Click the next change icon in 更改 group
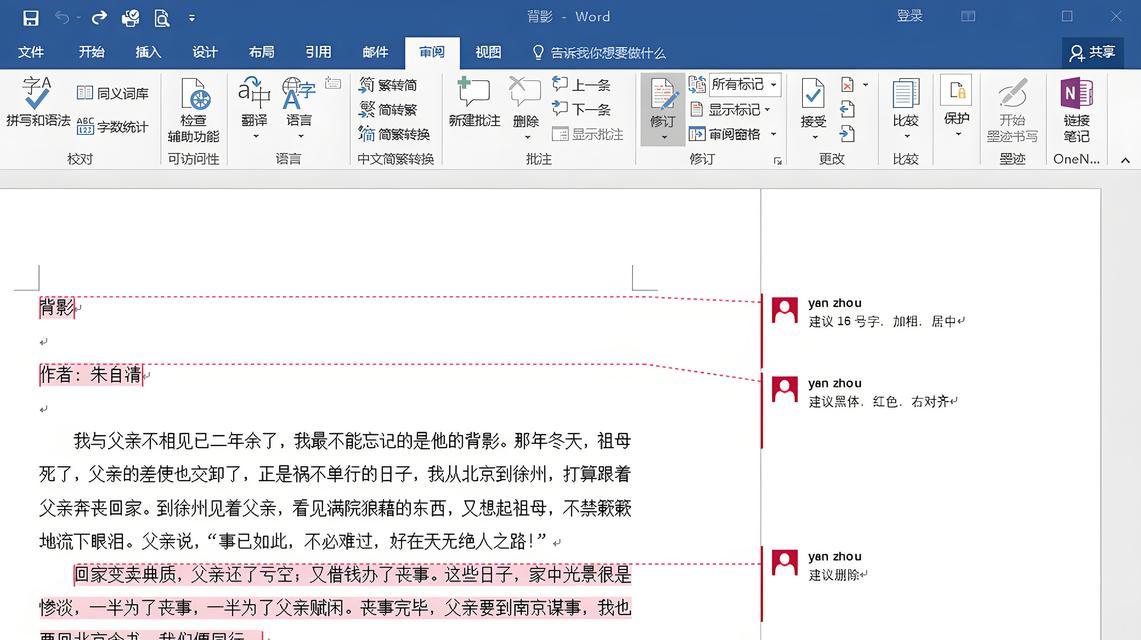This screenshot has width=1141, height=640. click(x=847, y=134)
